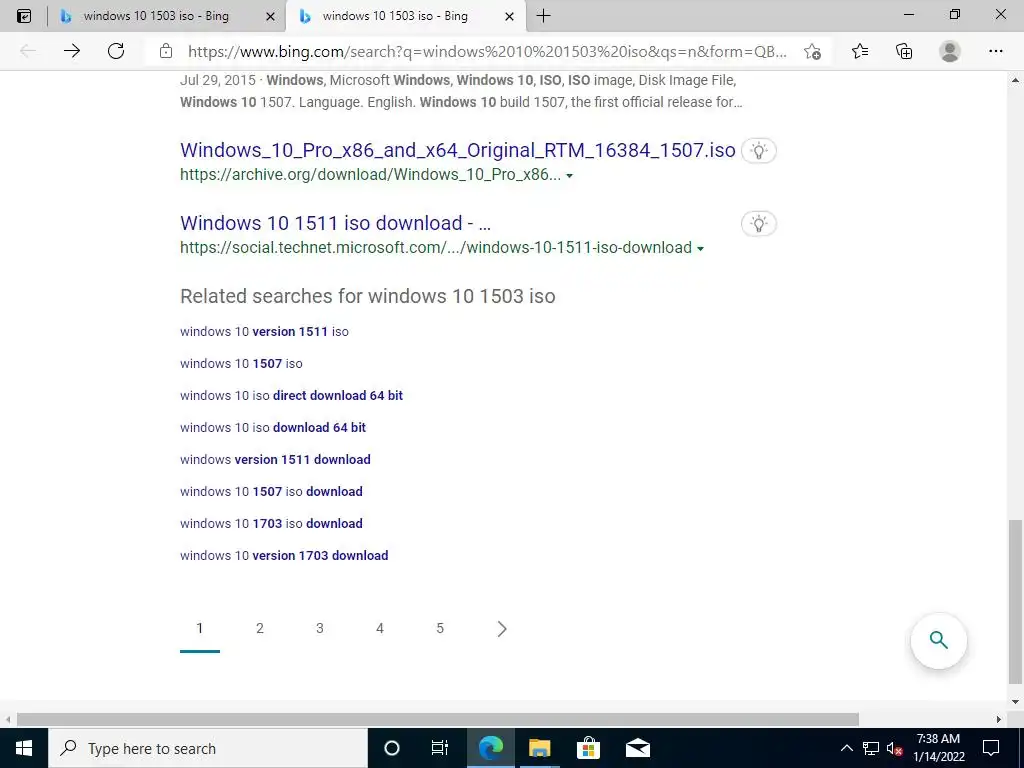1024x768 pixels.
Task: Search windows 10 1703 iso download
Action: point(271,524)
